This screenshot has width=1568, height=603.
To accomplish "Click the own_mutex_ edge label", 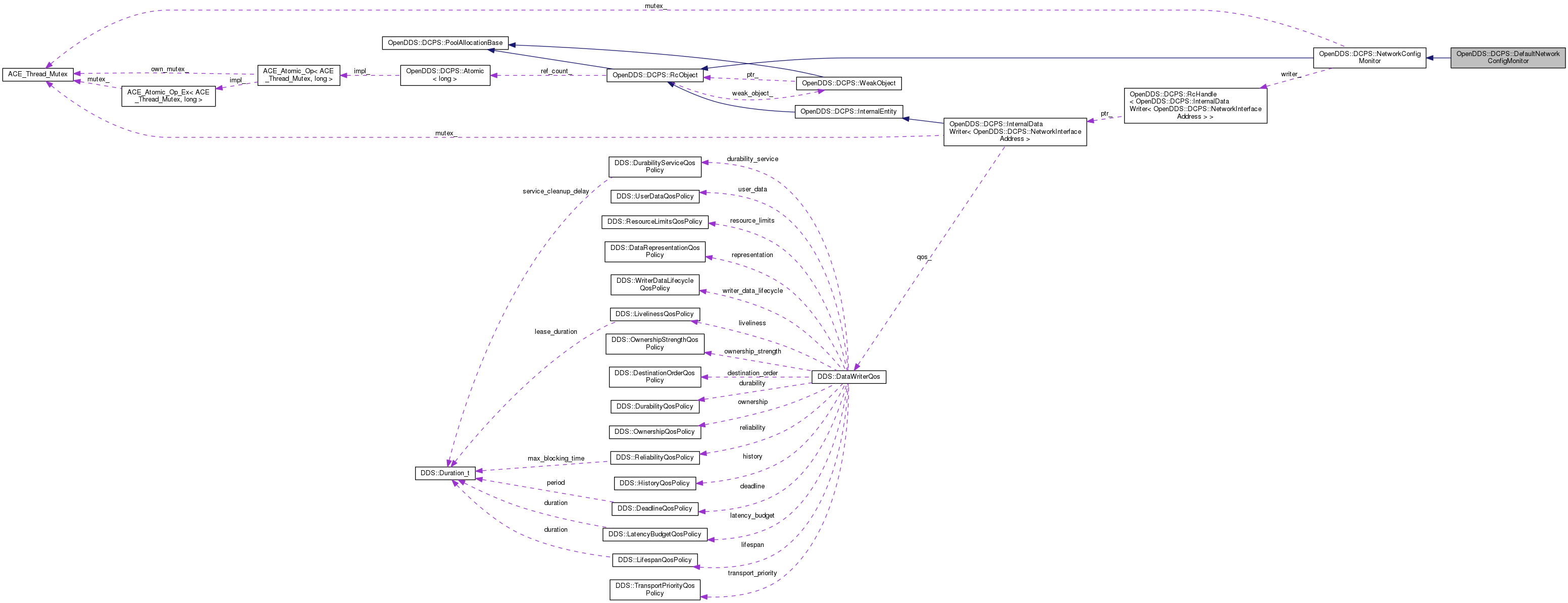I will (169, 69).
